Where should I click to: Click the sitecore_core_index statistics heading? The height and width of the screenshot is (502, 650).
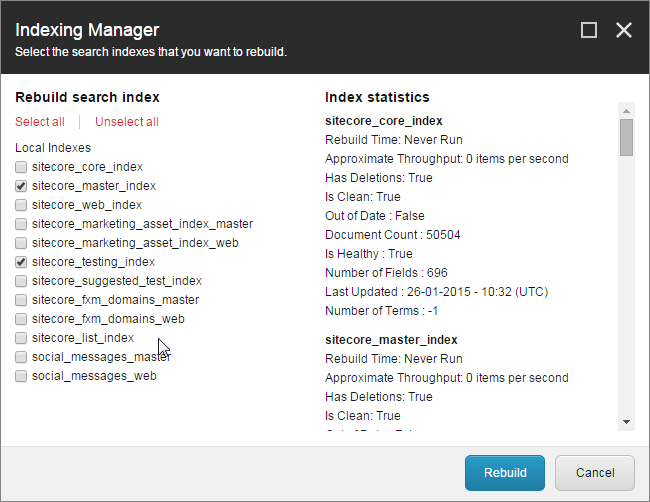click(x=384, y=121)
